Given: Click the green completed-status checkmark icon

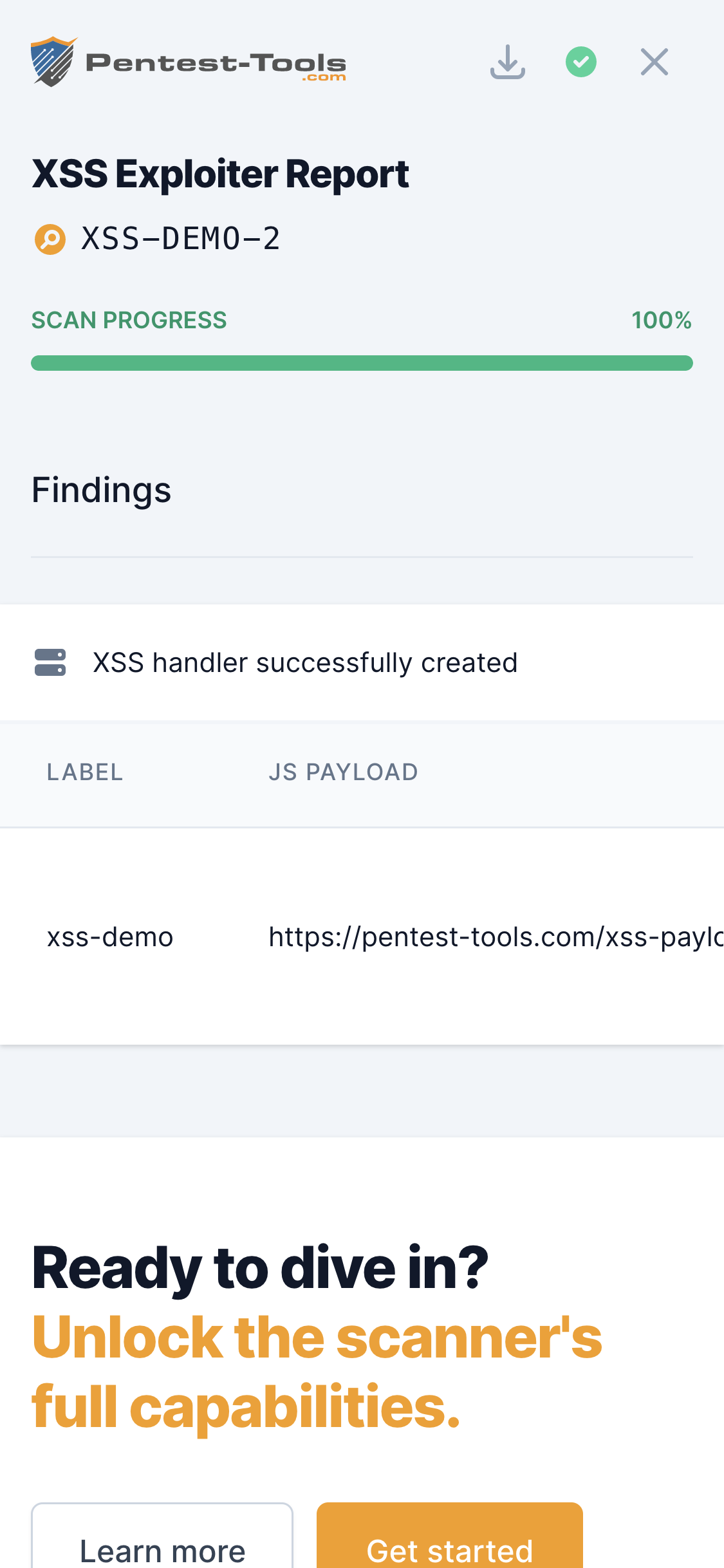Looking at the screenshot, I should 580,61.
